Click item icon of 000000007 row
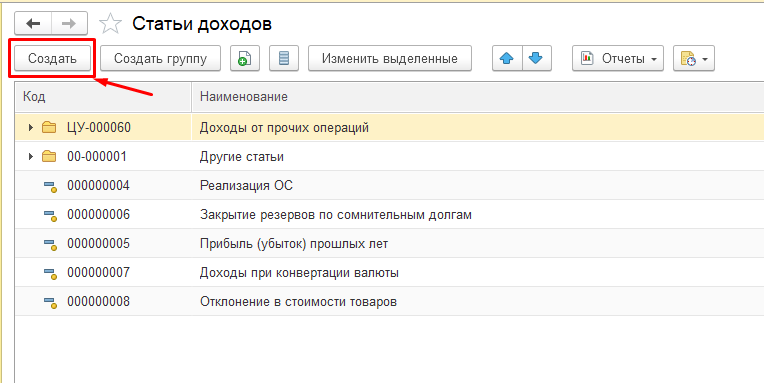This screenshot has height=383, width=764. (x=51, y=273)
